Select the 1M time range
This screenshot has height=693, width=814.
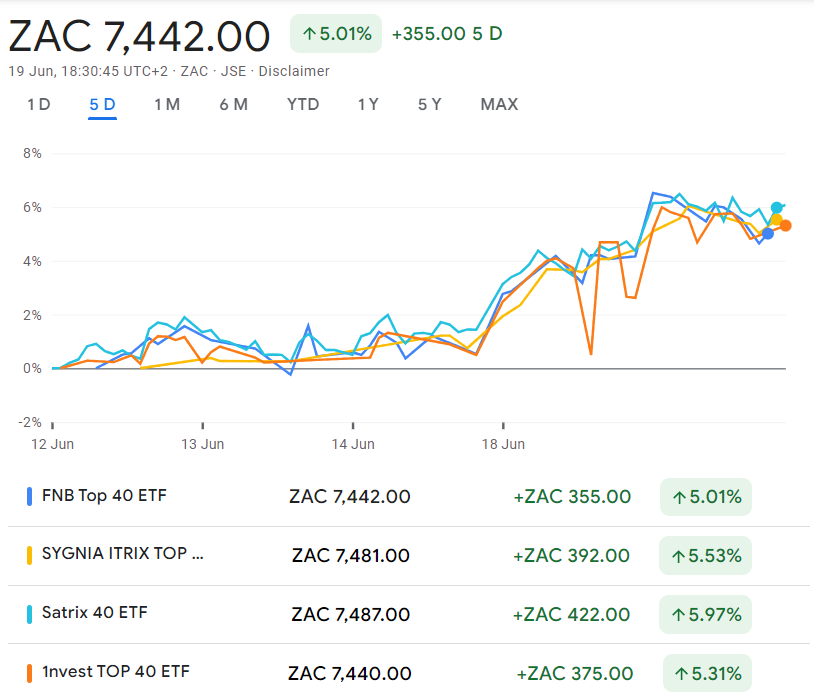point(167,104)
